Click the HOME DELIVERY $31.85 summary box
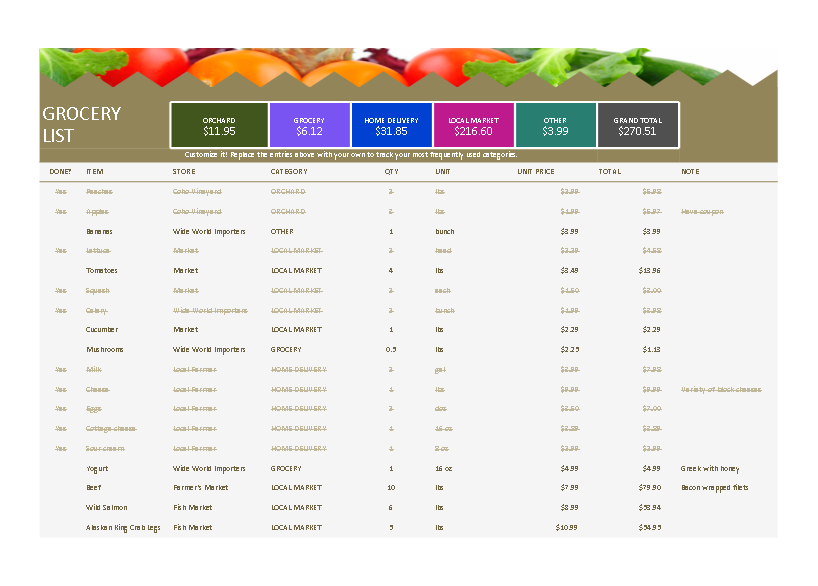 coord(391,125)
